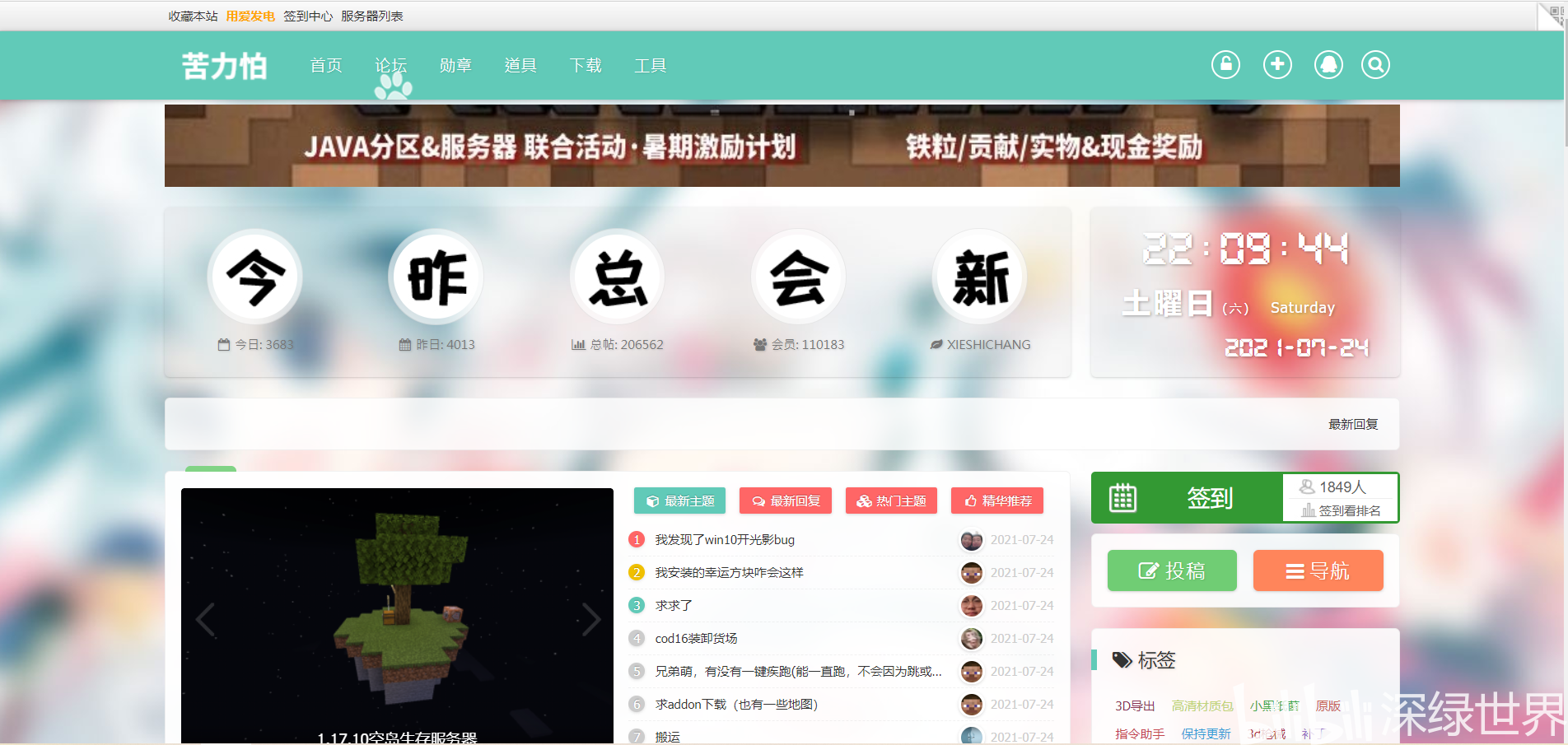Click the plus circle icon in header
This screenshot has height=745, width=1568.
coord(1277,64)
